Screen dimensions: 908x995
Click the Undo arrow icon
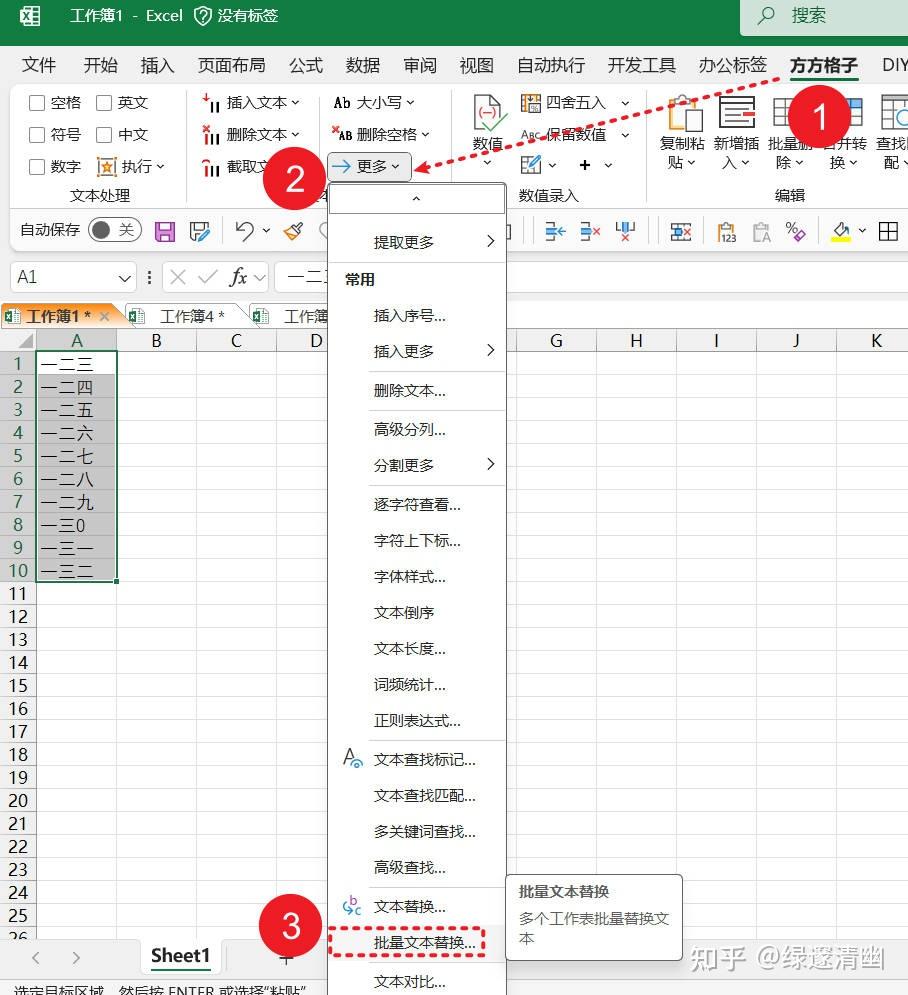coord(244,231)
